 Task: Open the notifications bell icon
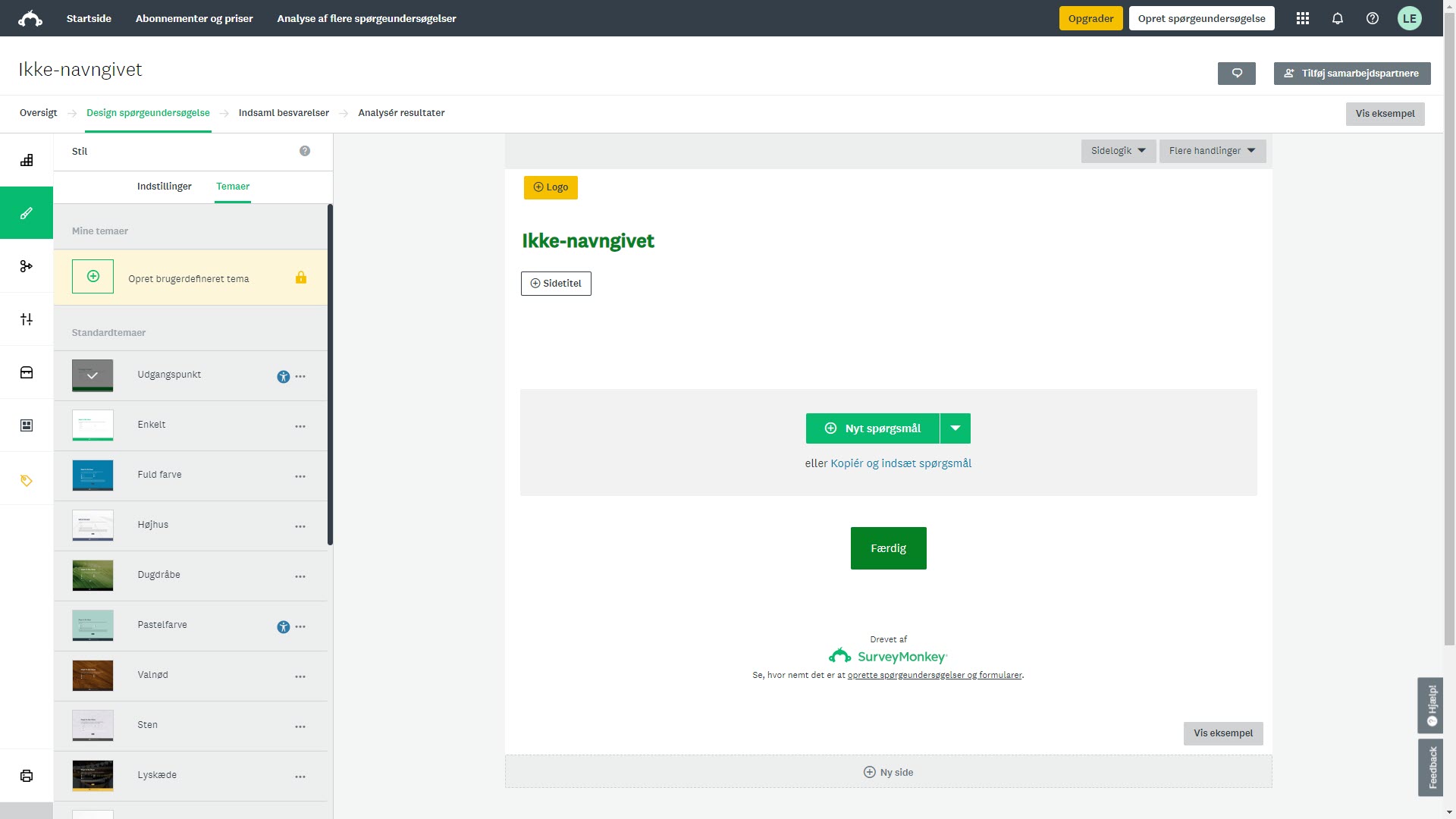click(x=1338, y=18)
